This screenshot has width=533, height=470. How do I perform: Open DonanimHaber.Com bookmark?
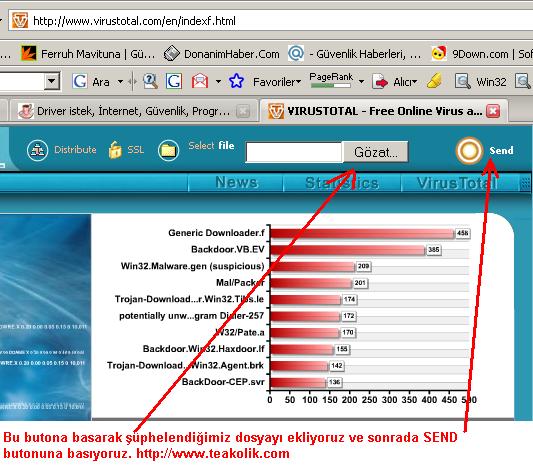click(222, 54)
